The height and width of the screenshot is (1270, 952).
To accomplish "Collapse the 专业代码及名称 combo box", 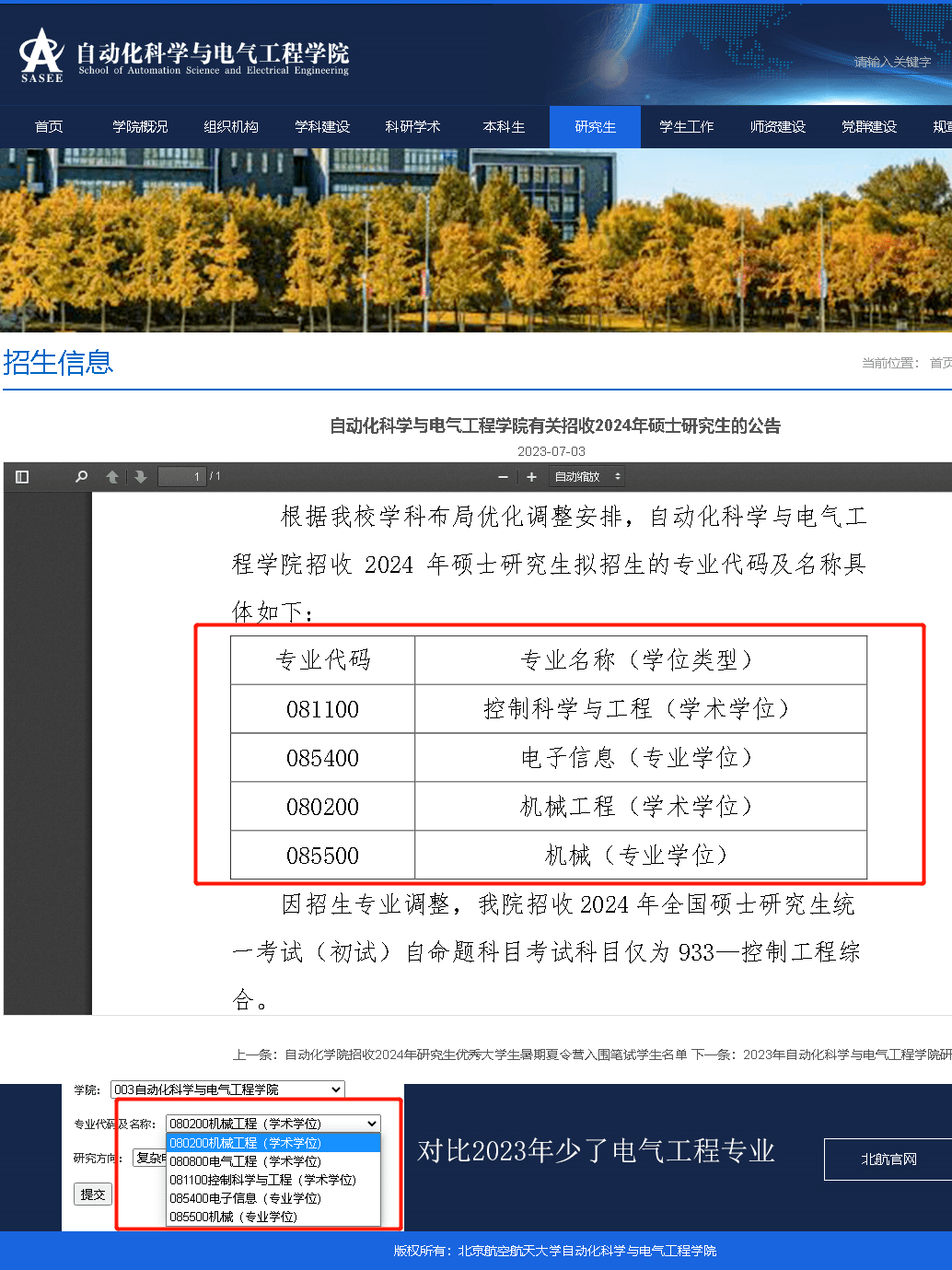I will (273, 1124).
